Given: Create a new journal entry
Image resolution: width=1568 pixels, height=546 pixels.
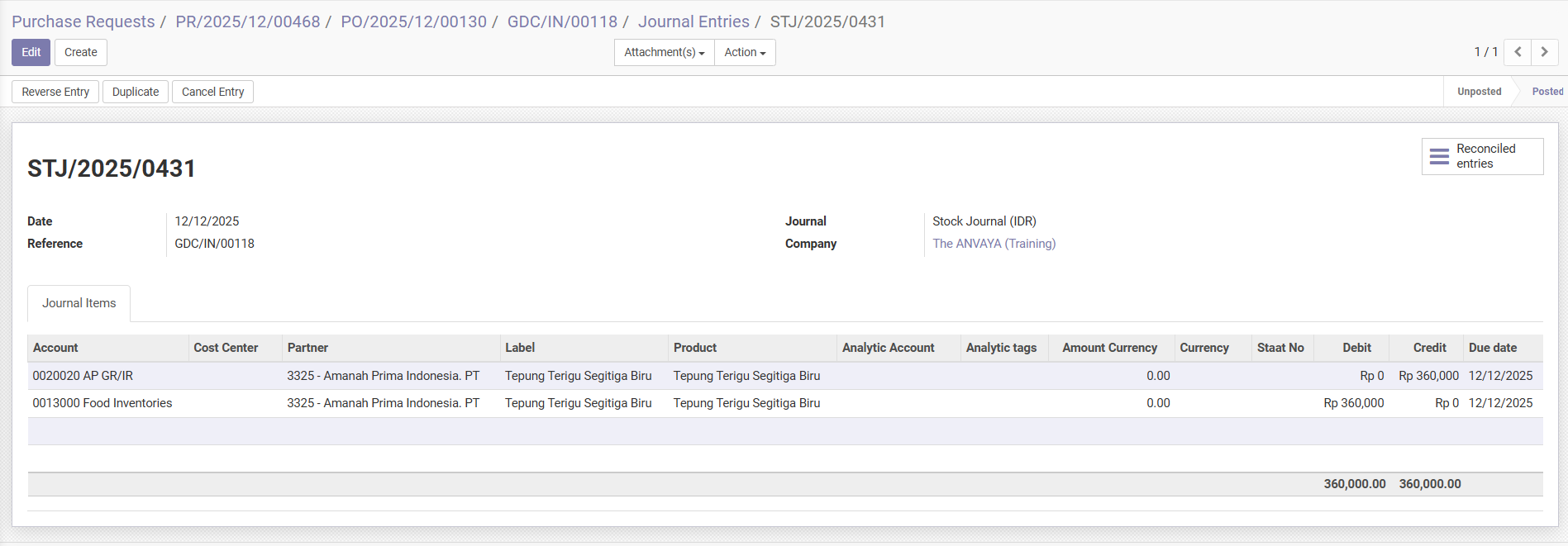Looking at the screenshot, I should (80, 52).
